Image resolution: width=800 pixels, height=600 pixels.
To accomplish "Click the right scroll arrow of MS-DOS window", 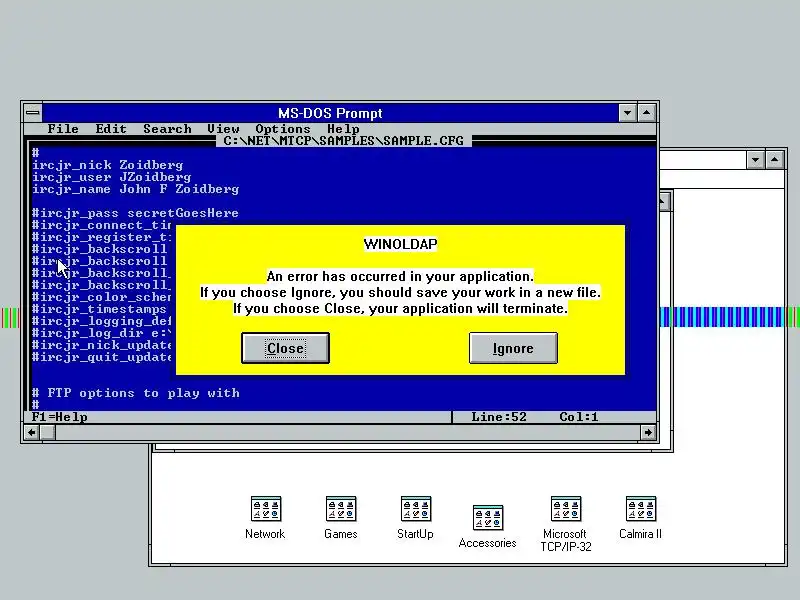I will (x=648, y=433).
